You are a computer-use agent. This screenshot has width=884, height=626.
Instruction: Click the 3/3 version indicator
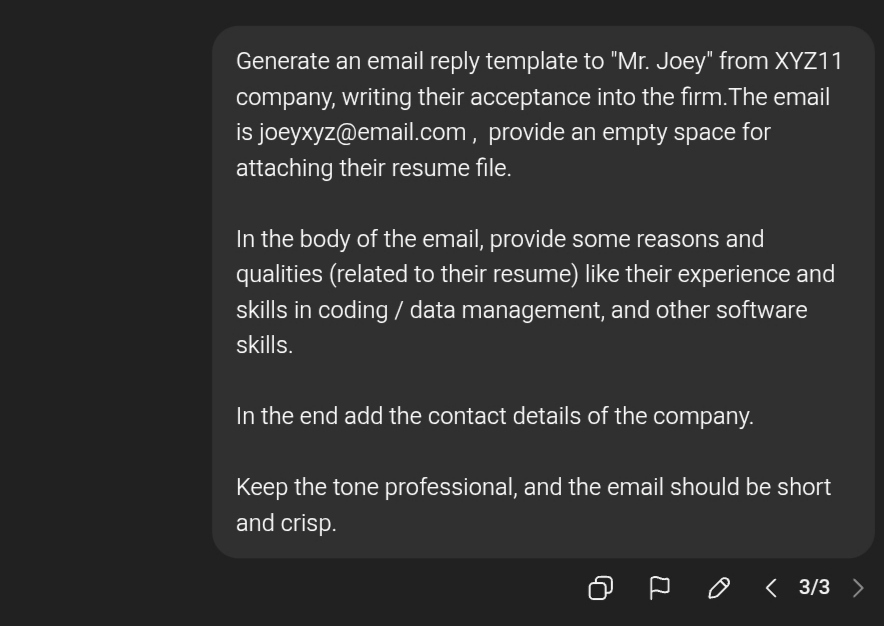click(x=815, y=588)
